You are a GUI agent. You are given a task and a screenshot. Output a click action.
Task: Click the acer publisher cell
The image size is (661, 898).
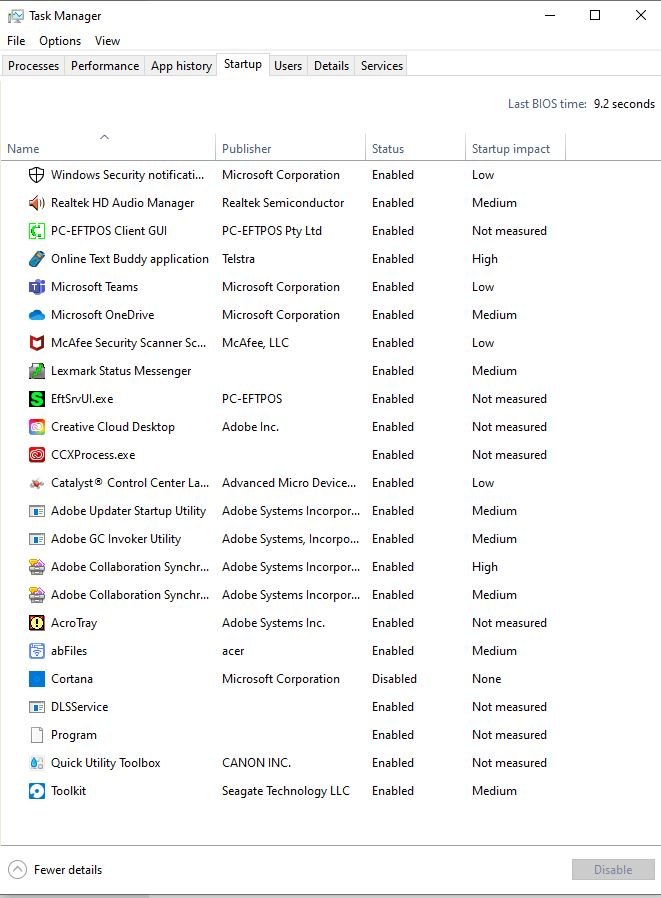[x=233, y=651]
